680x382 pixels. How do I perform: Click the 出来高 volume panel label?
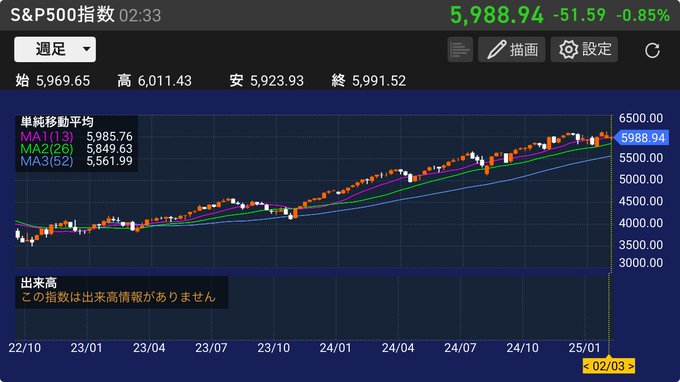(x=39, y=283)
